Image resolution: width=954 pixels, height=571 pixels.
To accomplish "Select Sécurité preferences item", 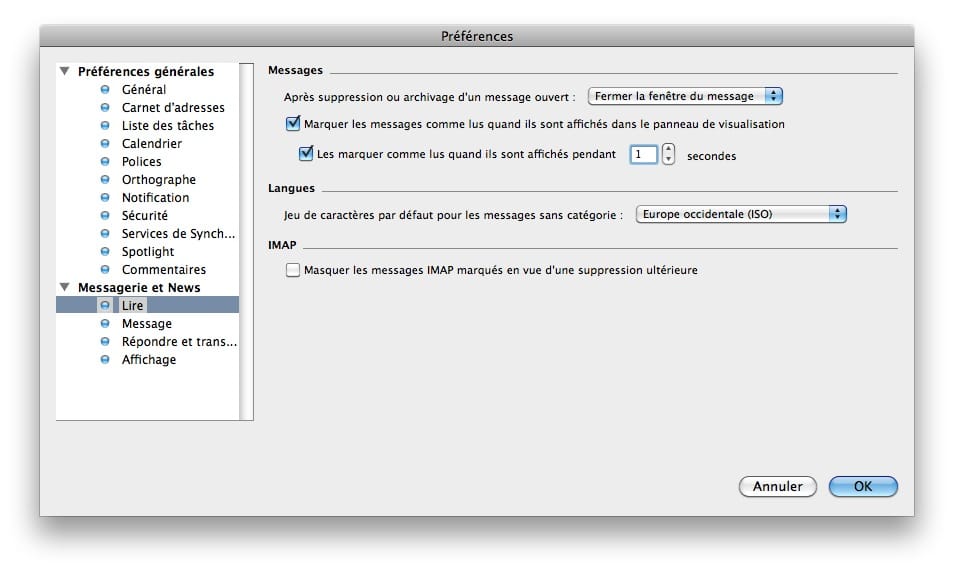I will pos(144,215).
